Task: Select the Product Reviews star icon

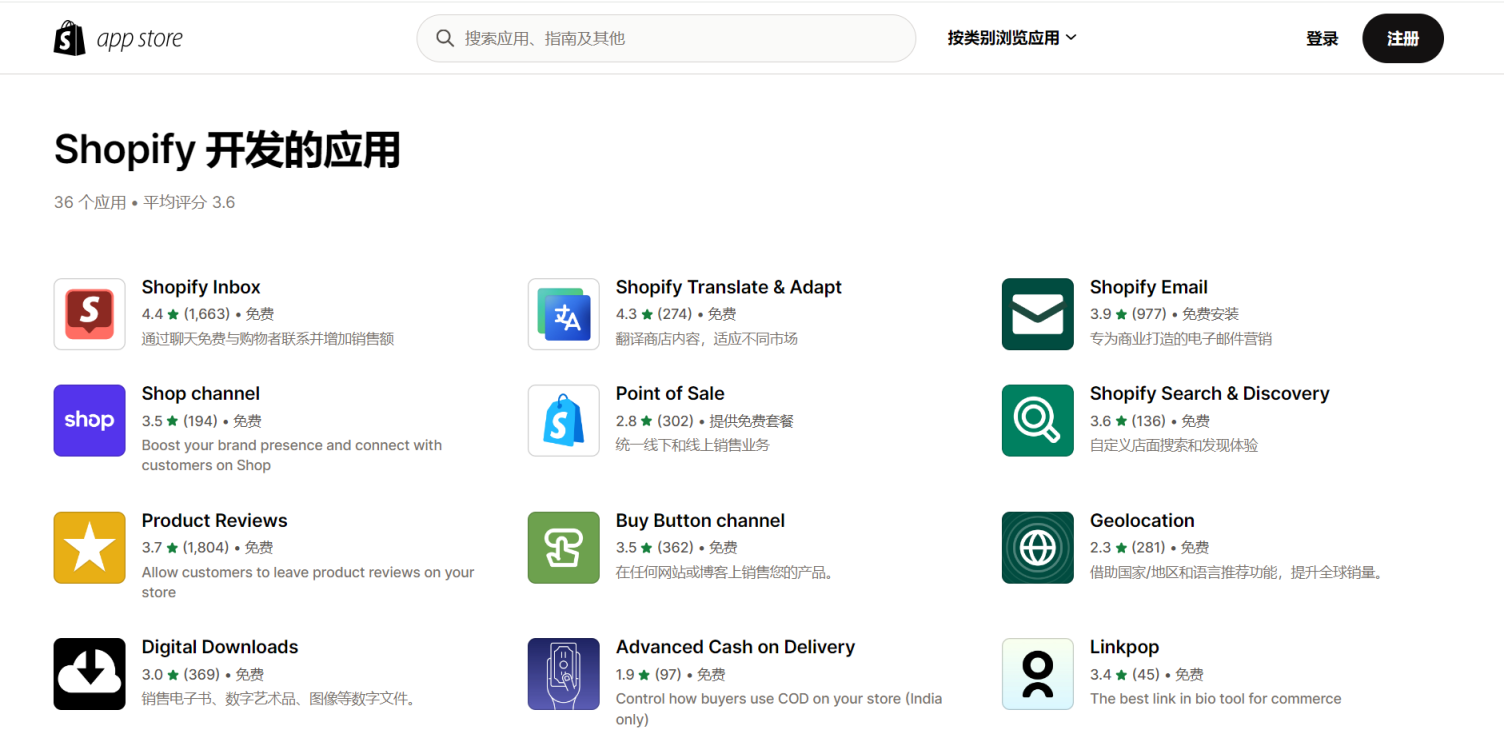Action: [x=89, y=547]
